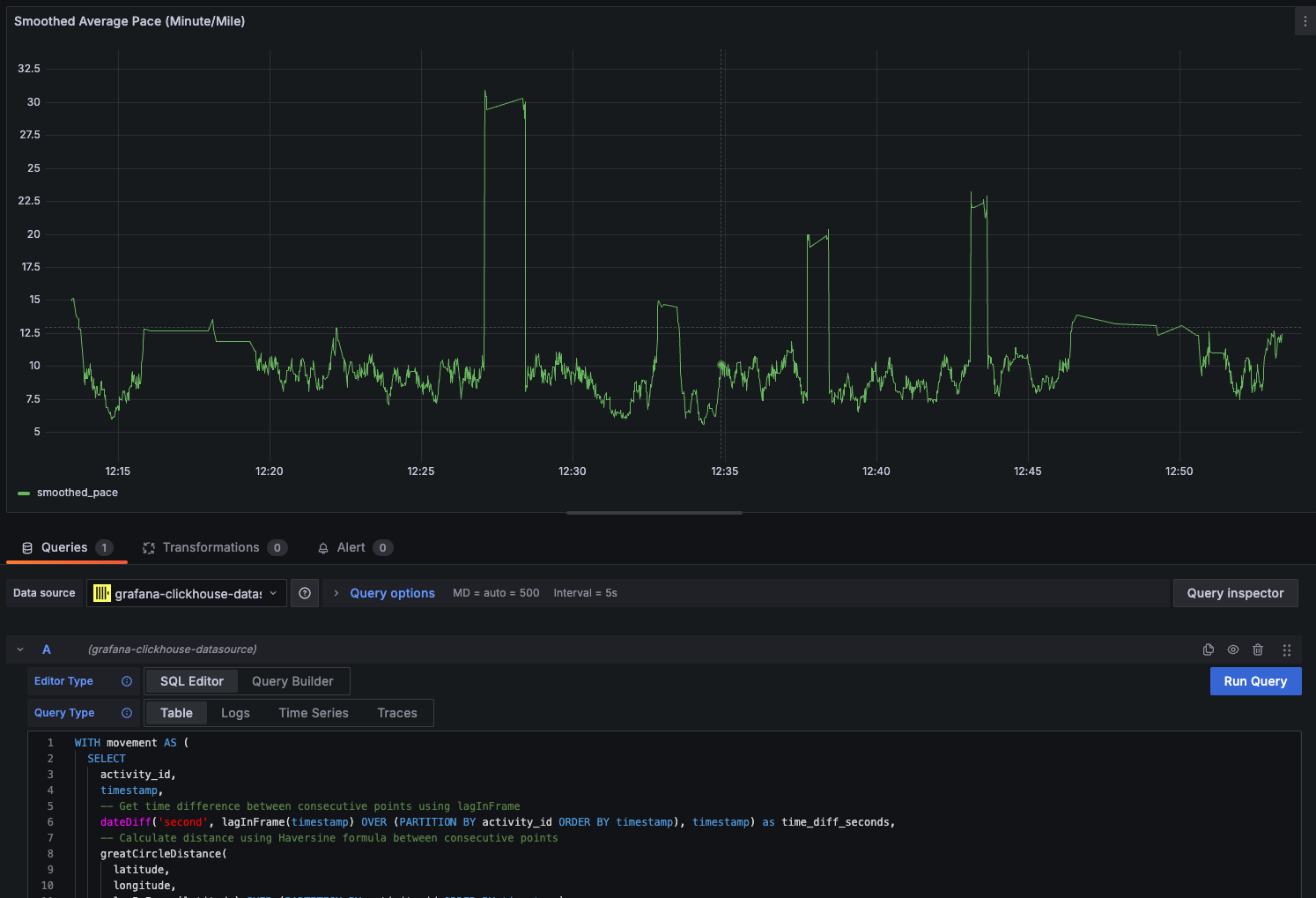The image size is (1316, 898).
Task: Open the Query inspector
Action: (x=1235, y=593)
